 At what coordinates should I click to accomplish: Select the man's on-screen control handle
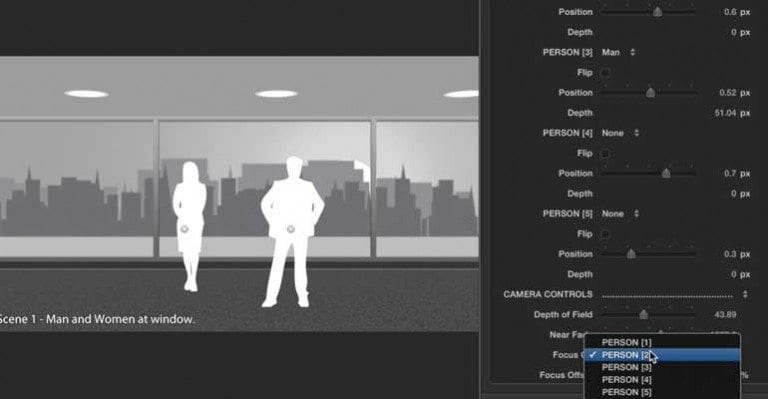(x=290, y=229)
